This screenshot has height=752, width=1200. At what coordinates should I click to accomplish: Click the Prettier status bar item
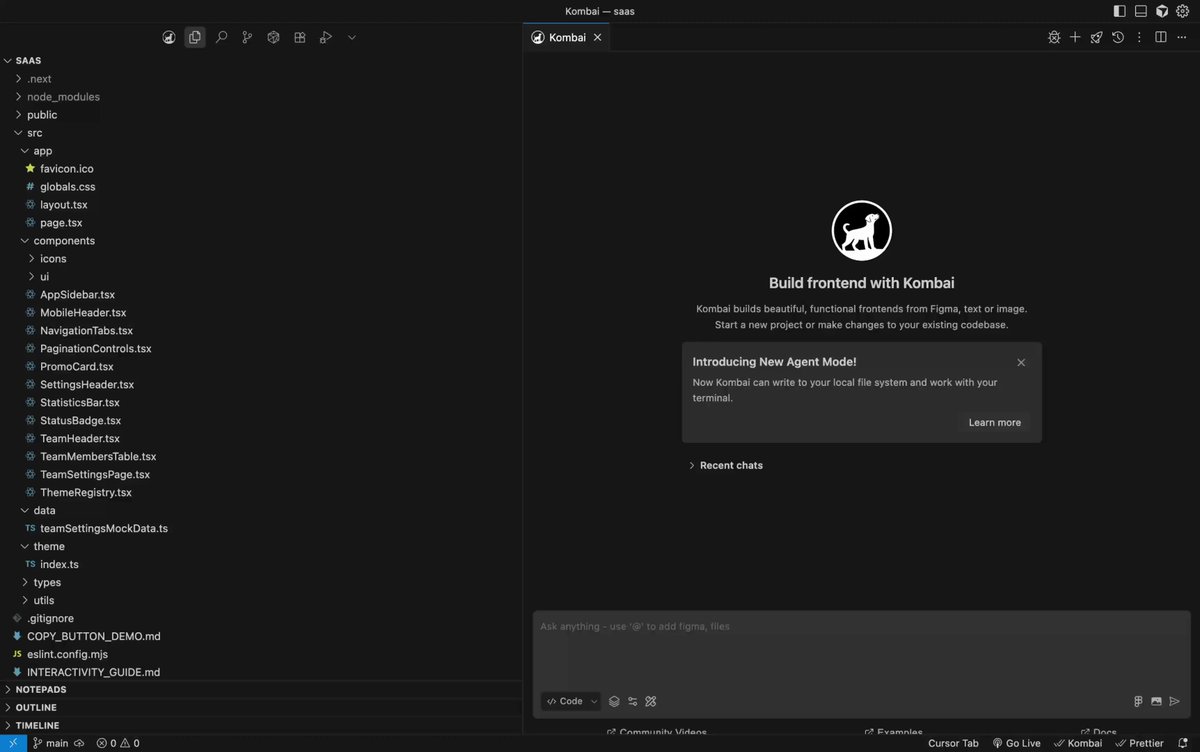(x=1139, y=743)
